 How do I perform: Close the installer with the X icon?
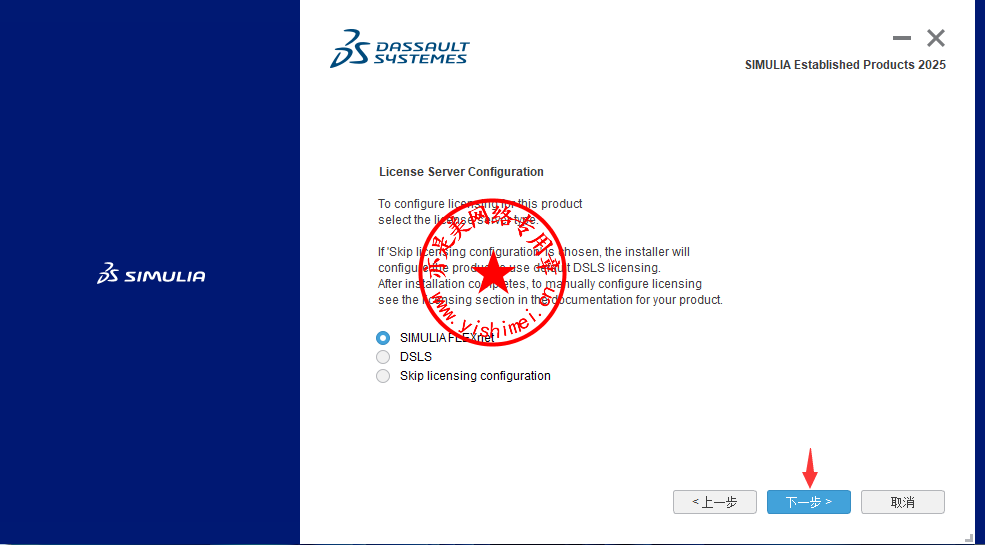point(936,38)
